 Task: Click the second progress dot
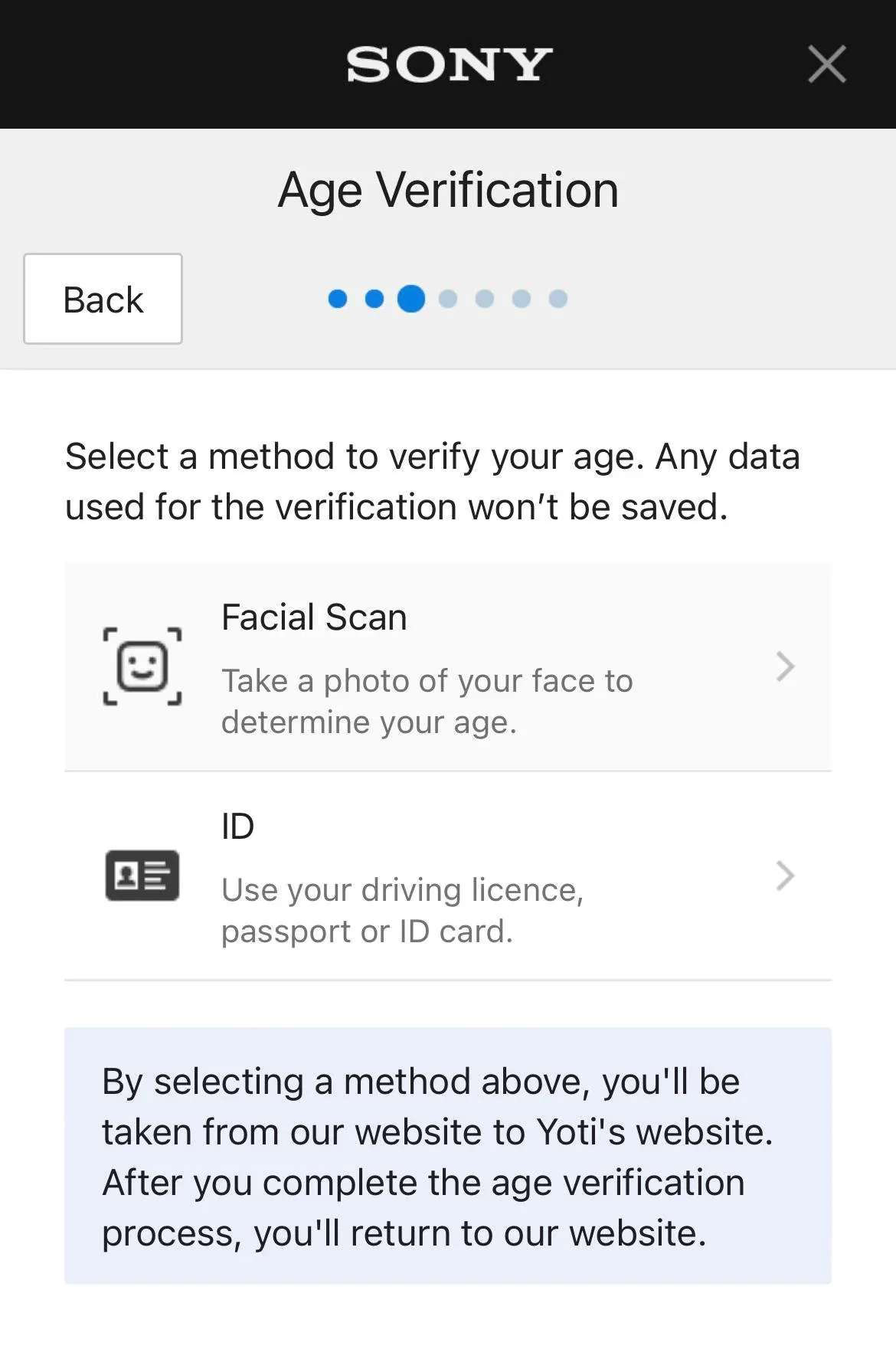click(374, 299)
